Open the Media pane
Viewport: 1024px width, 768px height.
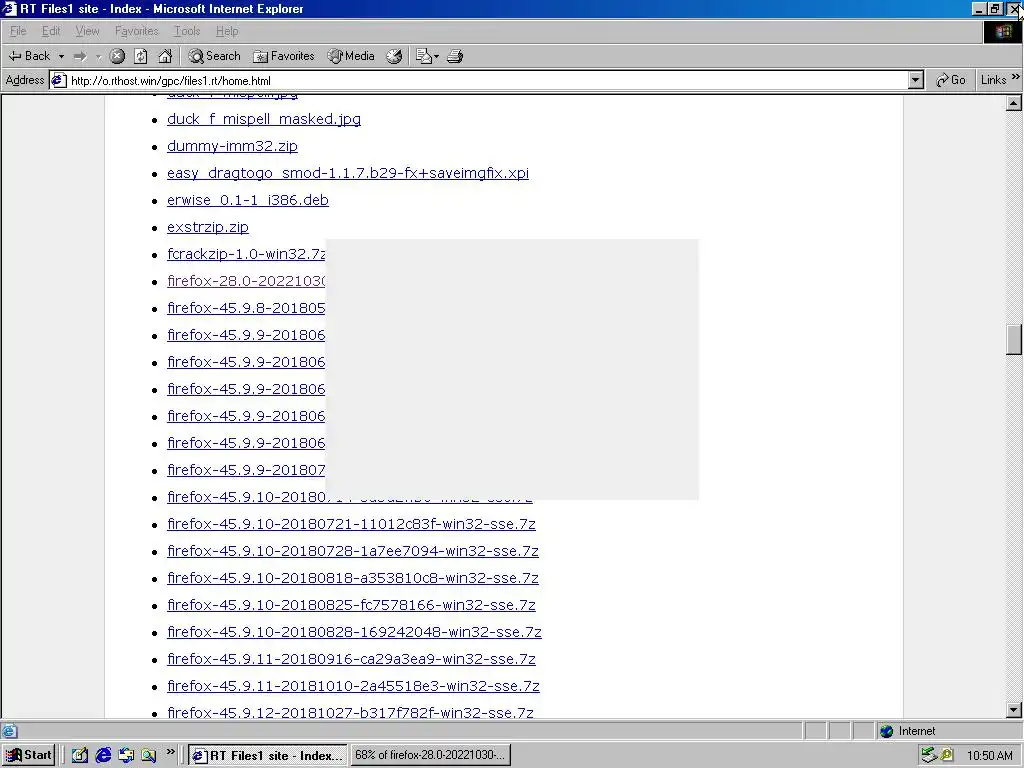tap(351, 56)
